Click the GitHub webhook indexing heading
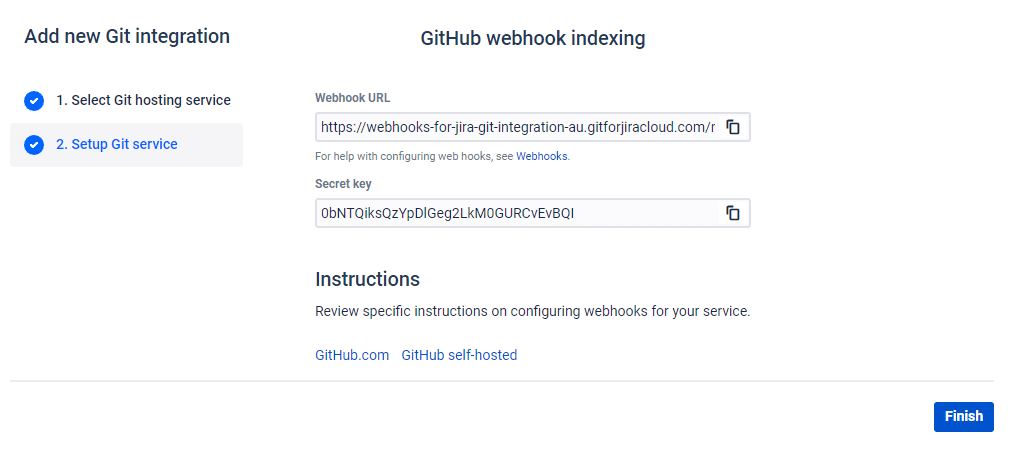 pos(532,39)
